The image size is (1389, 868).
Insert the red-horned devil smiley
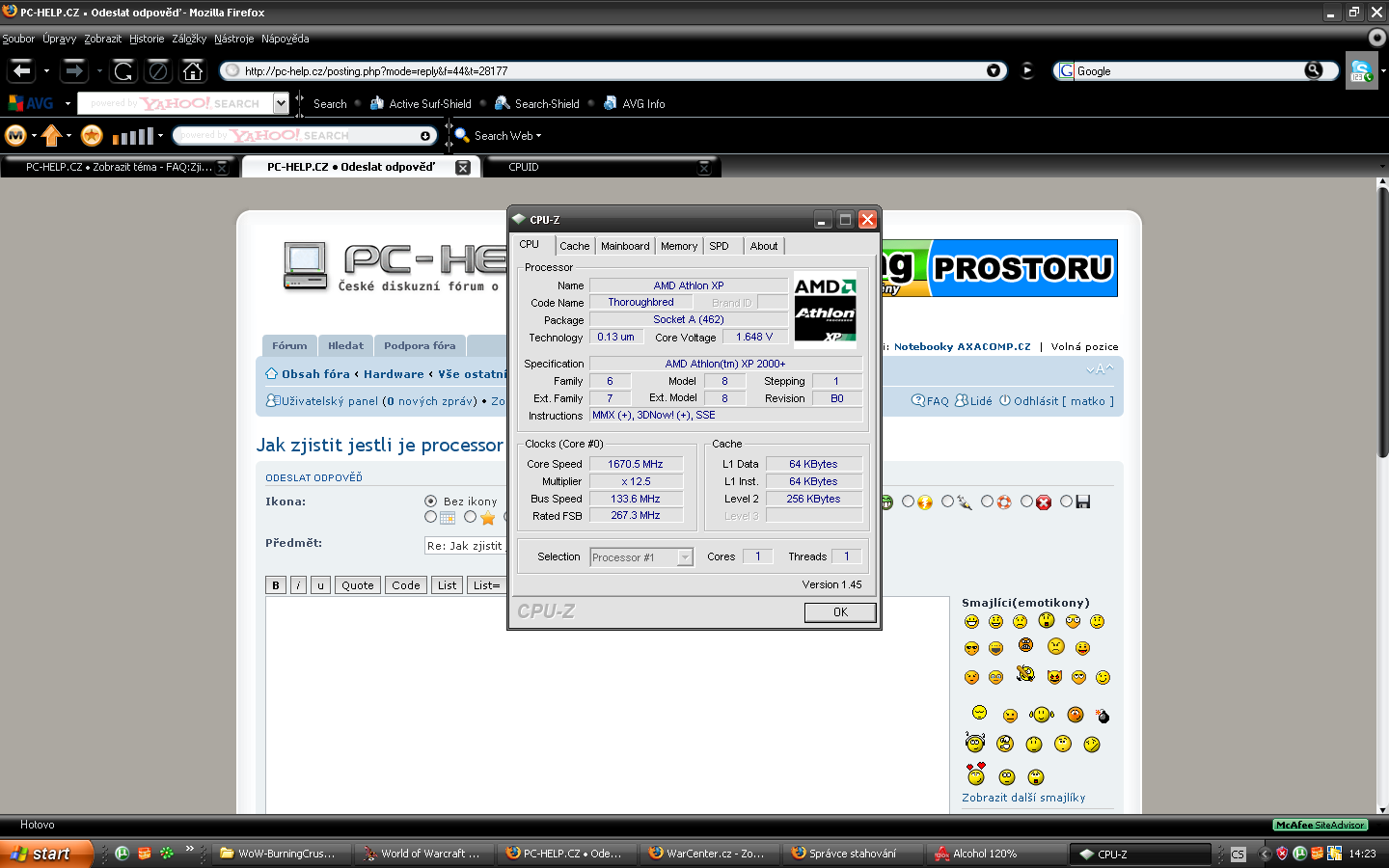[x=1054, y=677]
